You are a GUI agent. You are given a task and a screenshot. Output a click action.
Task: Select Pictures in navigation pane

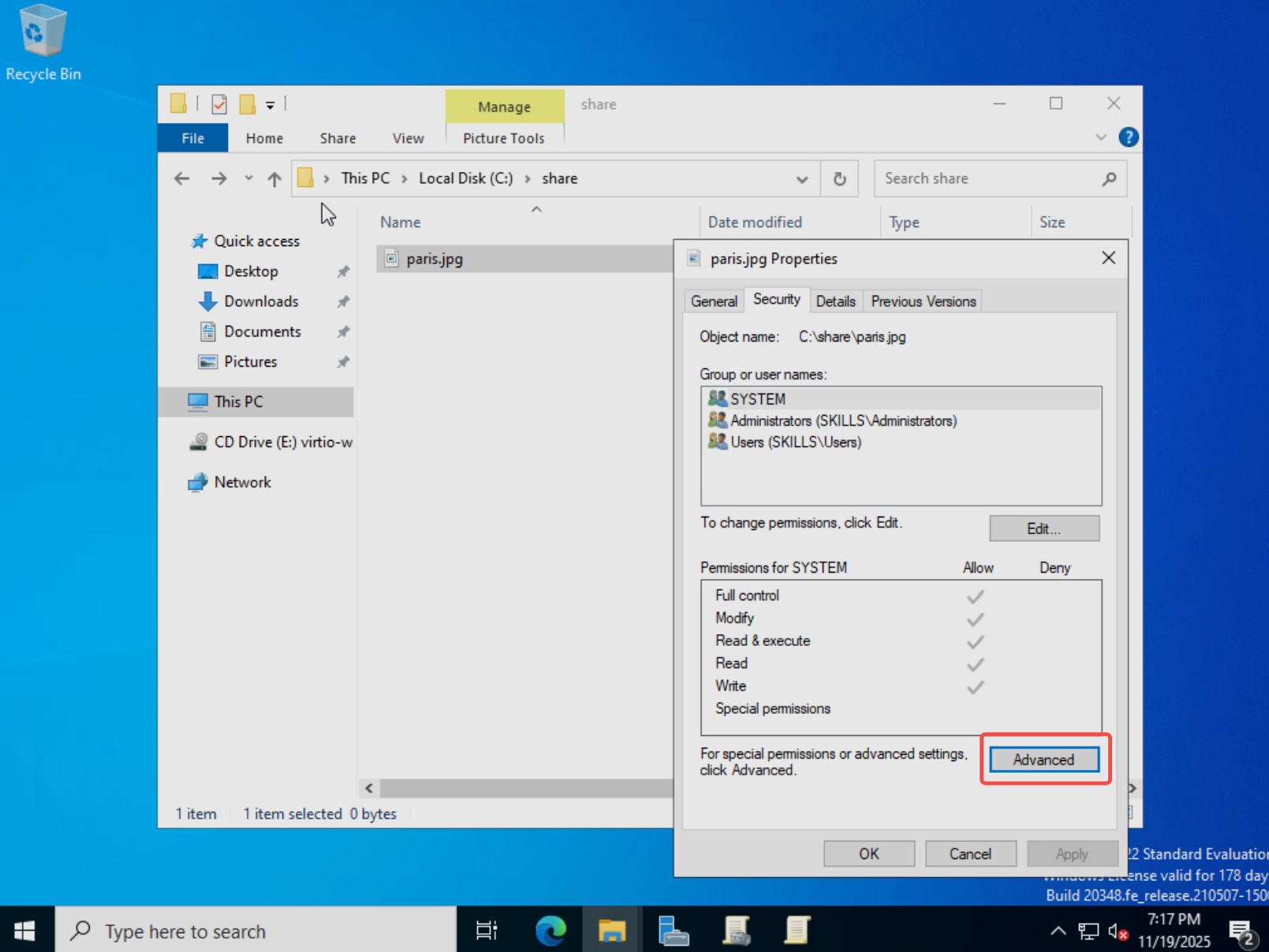250,361
